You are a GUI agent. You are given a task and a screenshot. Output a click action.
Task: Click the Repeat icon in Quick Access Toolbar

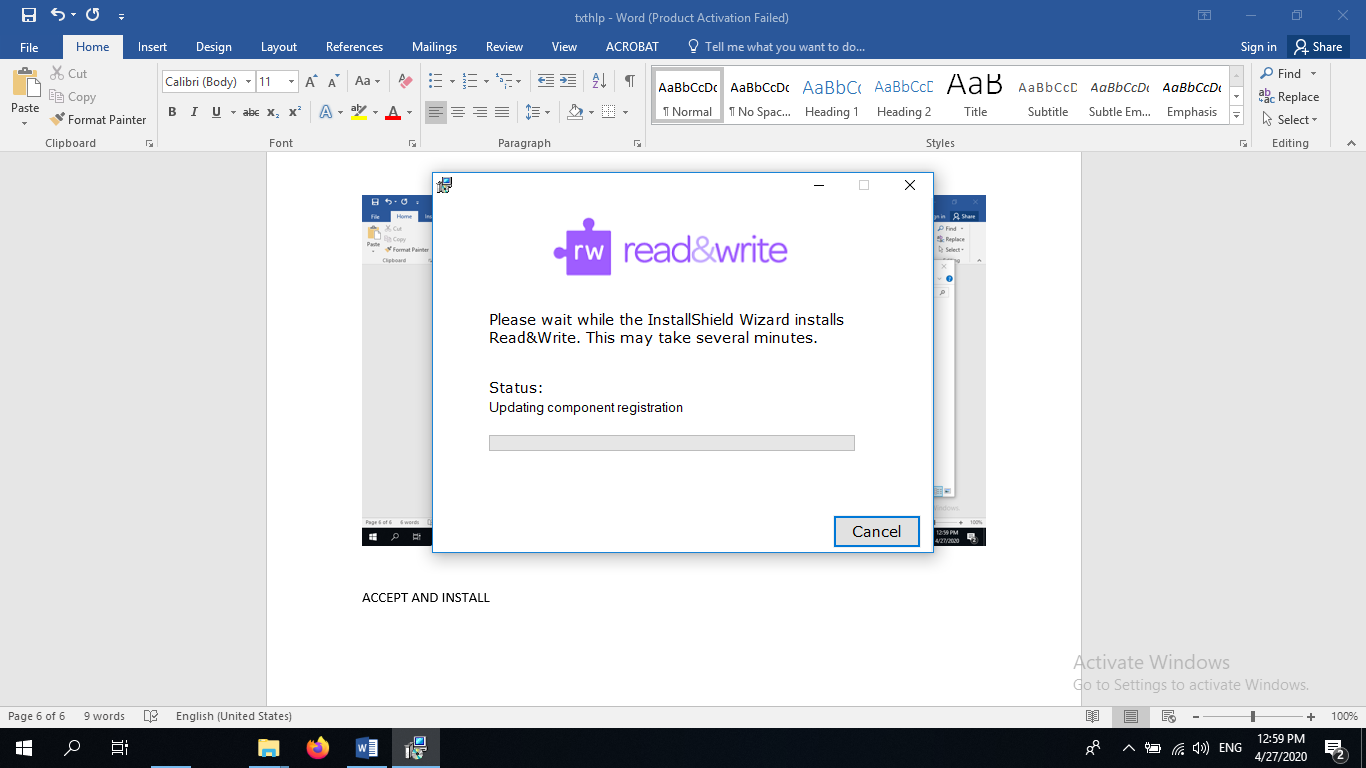click(93, 15)
